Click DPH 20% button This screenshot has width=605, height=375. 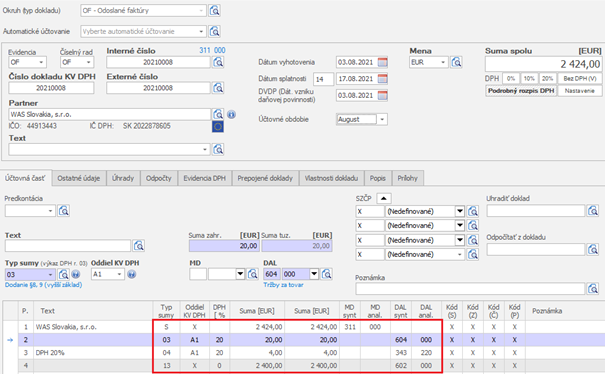coord(548,79)
